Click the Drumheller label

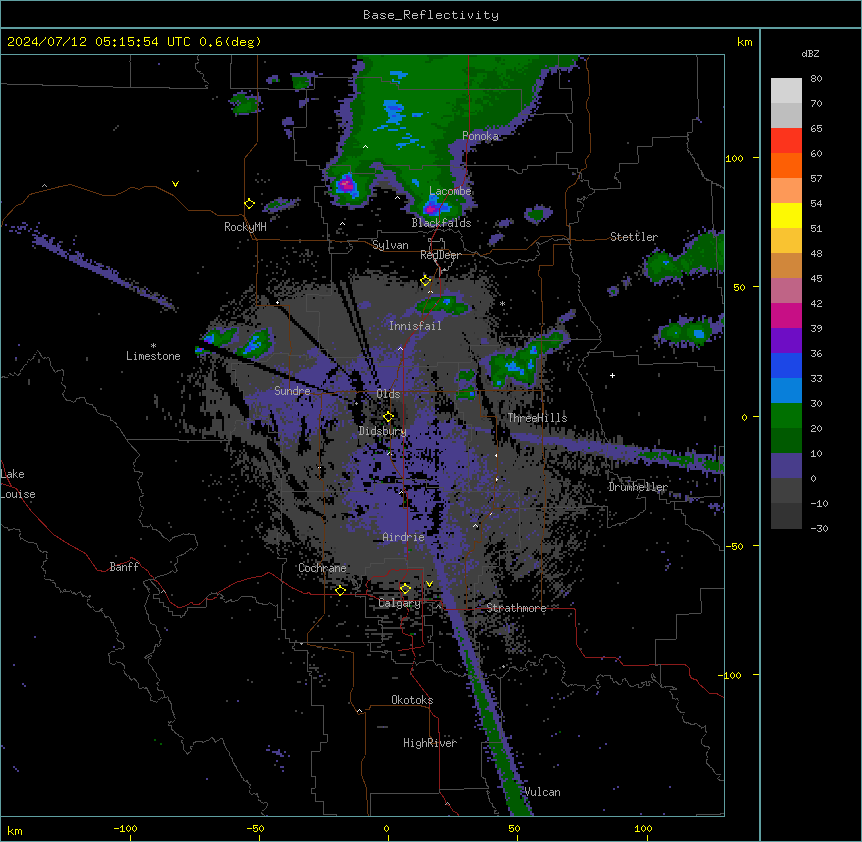pyautogui.click(x=638, y=487)
